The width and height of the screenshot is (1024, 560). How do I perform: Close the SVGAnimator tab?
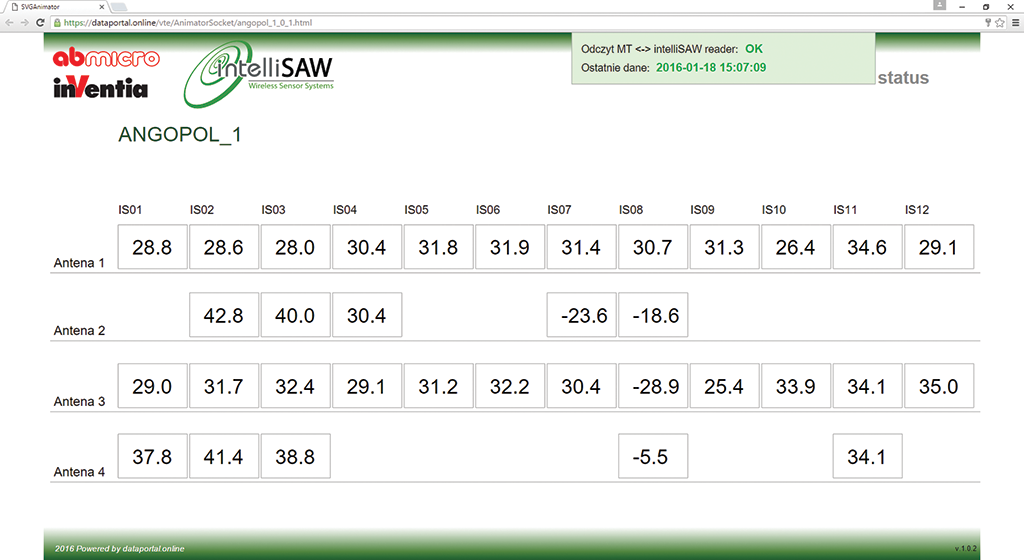pyautogui.click(x=102, y=6)
